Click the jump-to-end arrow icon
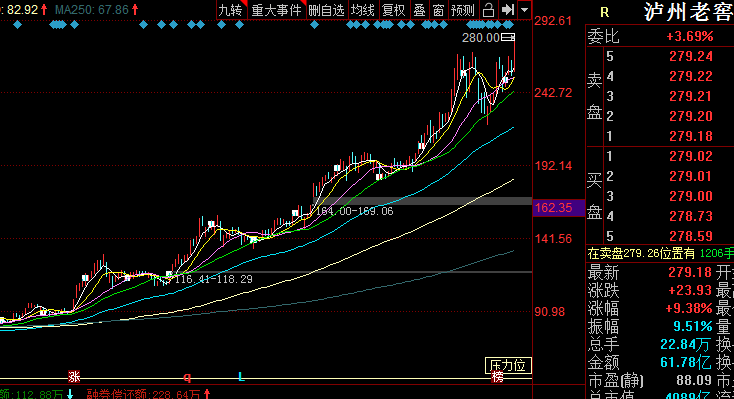734x399 pixels. click(x=507, y=10)
